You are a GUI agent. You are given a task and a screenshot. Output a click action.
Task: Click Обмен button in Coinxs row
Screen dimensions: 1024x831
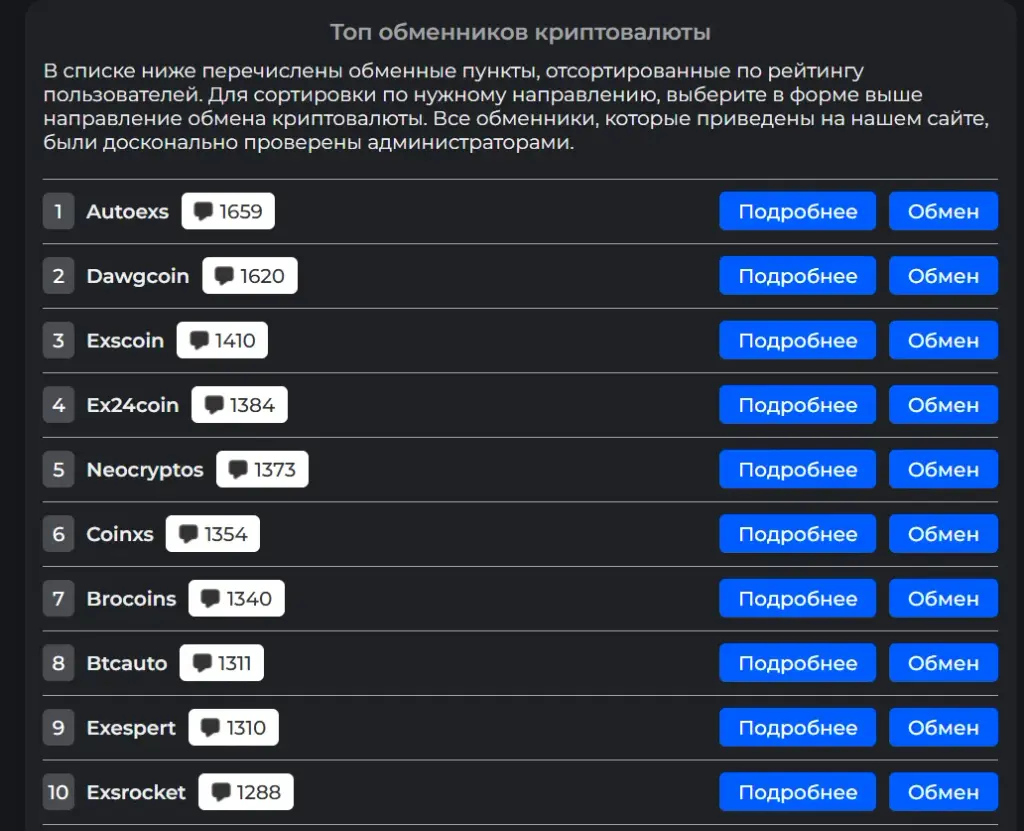click(x=943, y=534)
